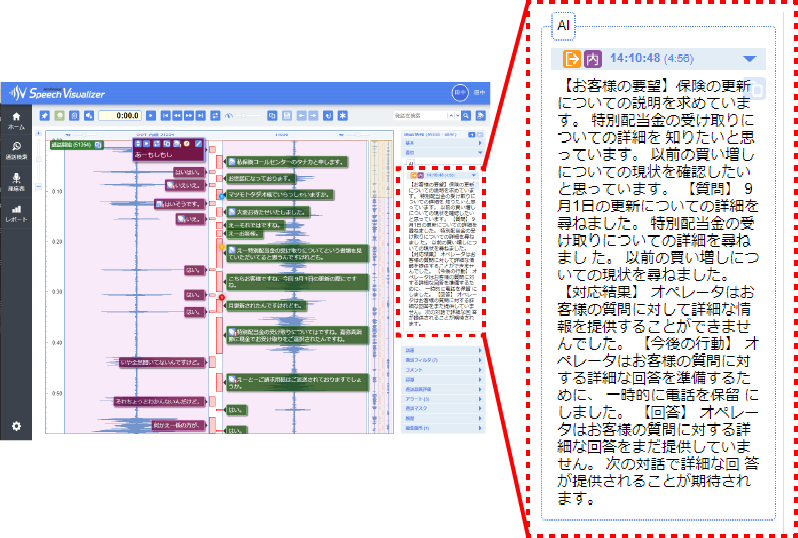Screen dimensions: 798x538
Task: Click the playback time field 0:00.0
Action: pos(120,116)
